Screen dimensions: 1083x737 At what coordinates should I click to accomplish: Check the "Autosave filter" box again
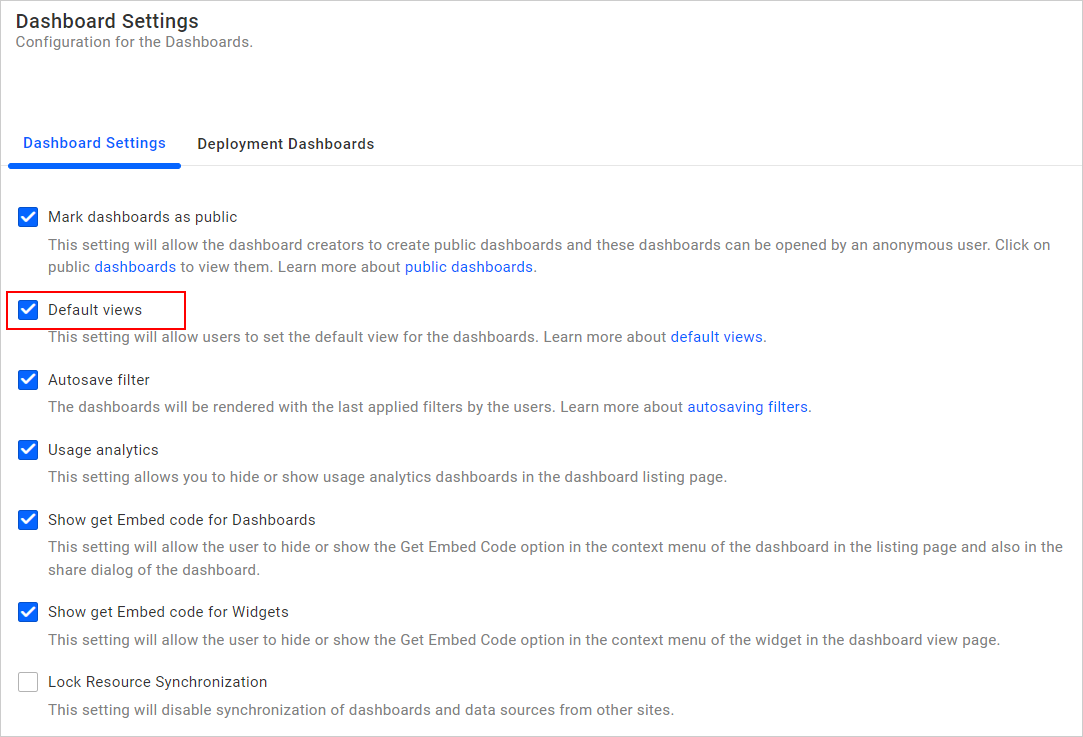[x=27, y=380]
